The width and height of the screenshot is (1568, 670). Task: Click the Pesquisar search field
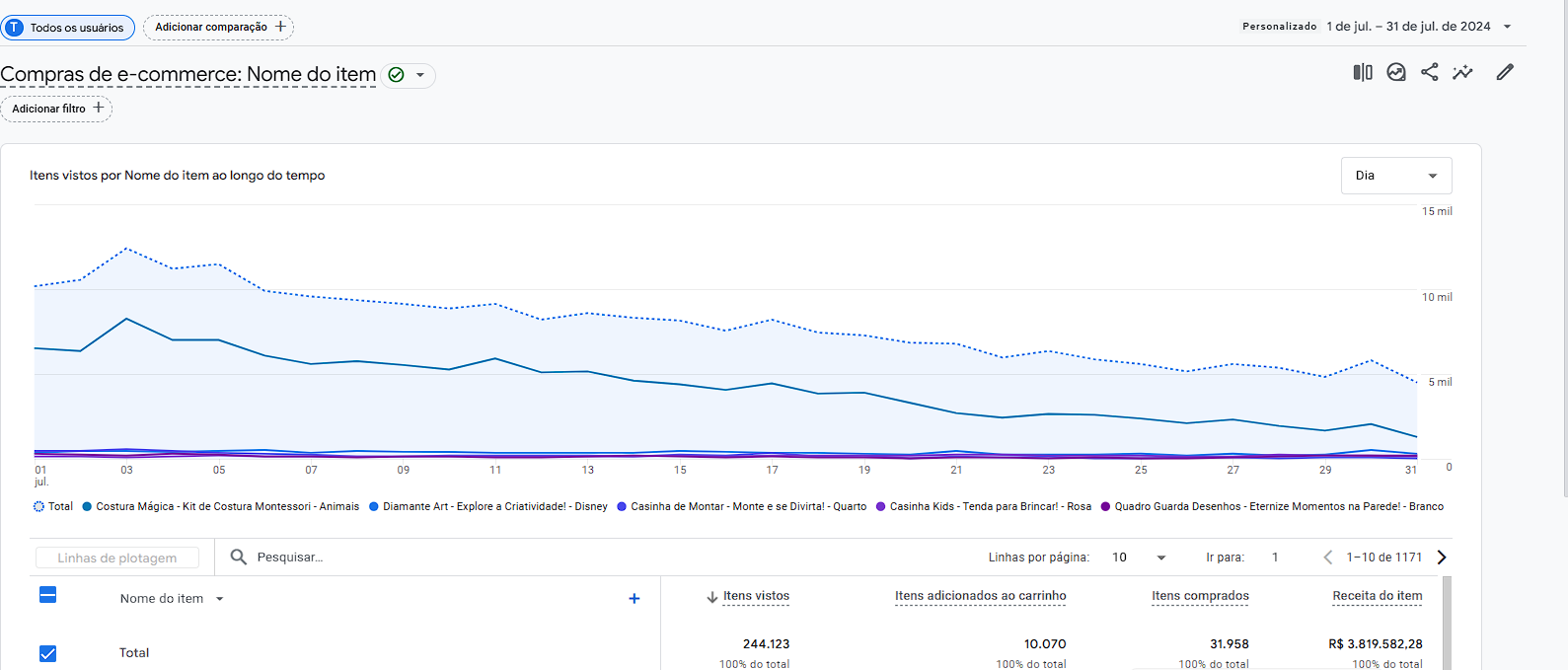[395, 558]
